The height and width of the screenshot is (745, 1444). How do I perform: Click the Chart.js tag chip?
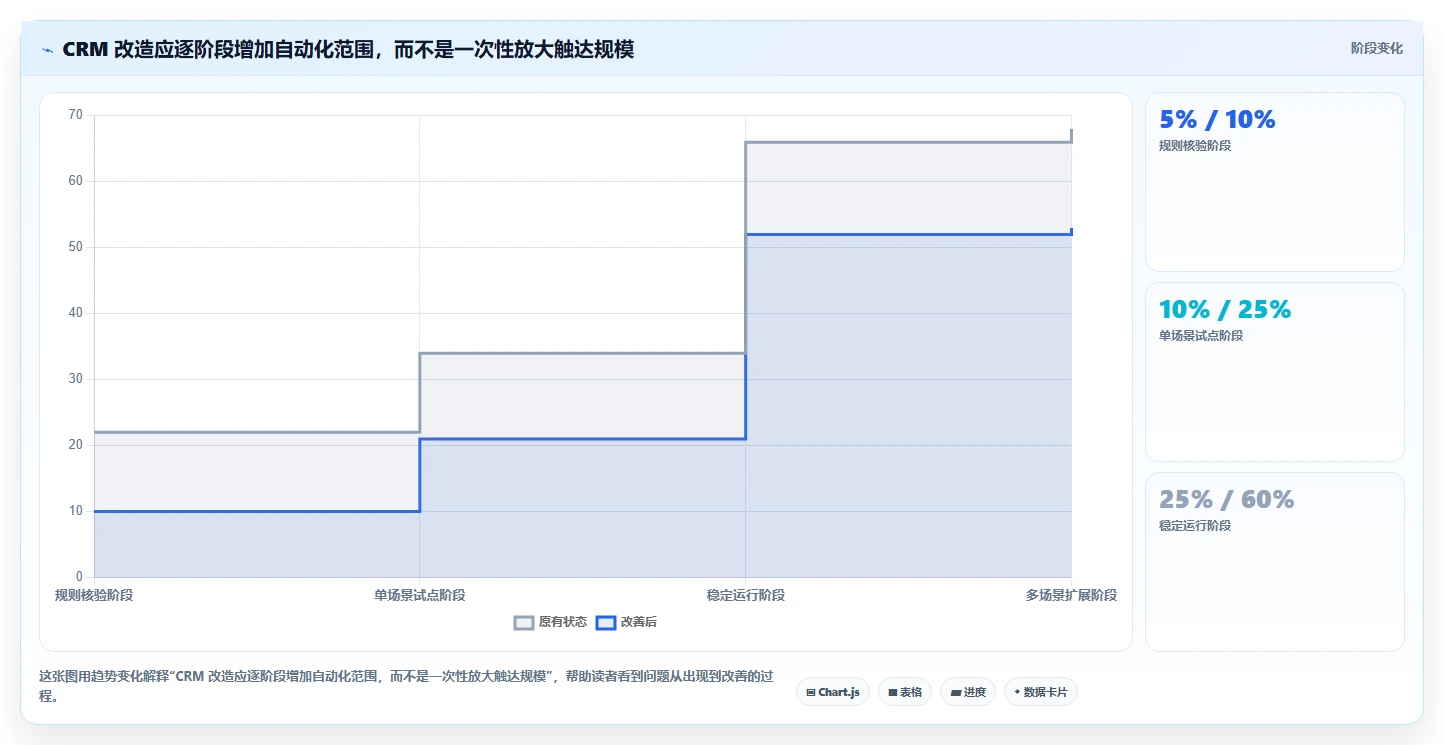click(833, 692)
